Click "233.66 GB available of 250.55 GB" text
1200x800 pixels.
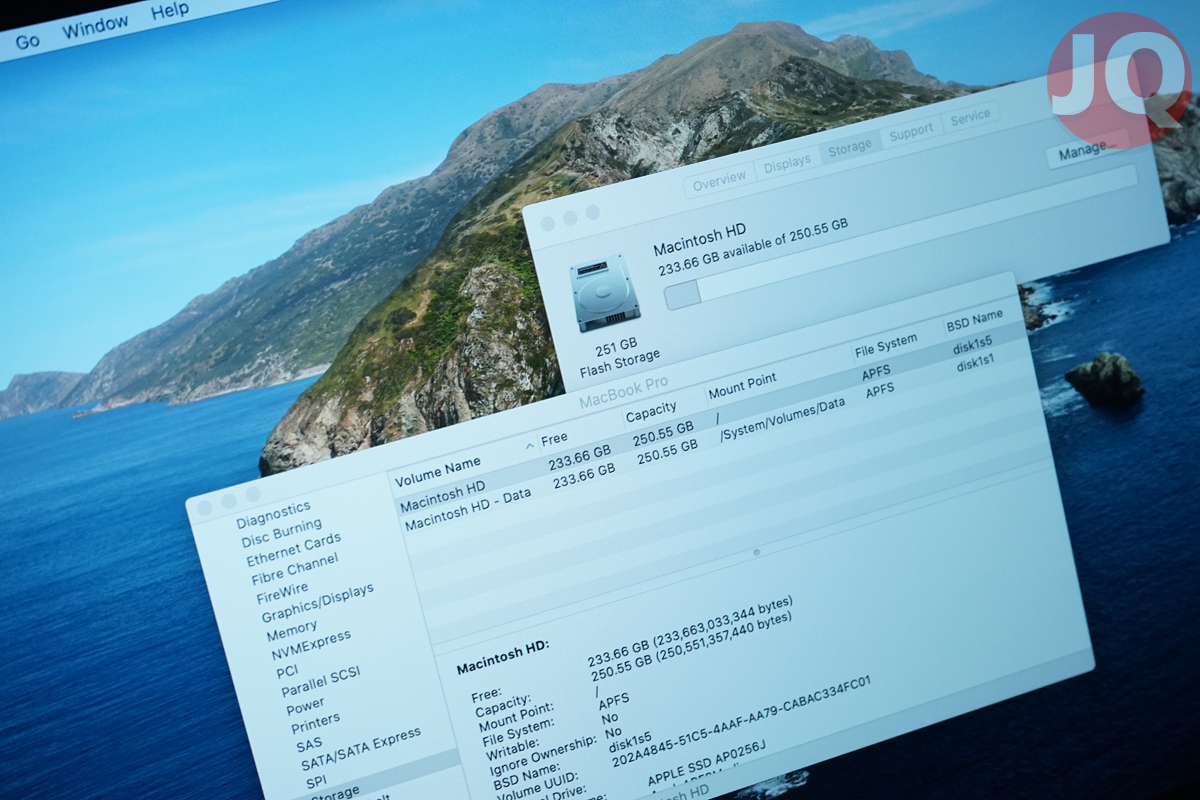pos(752,247)
